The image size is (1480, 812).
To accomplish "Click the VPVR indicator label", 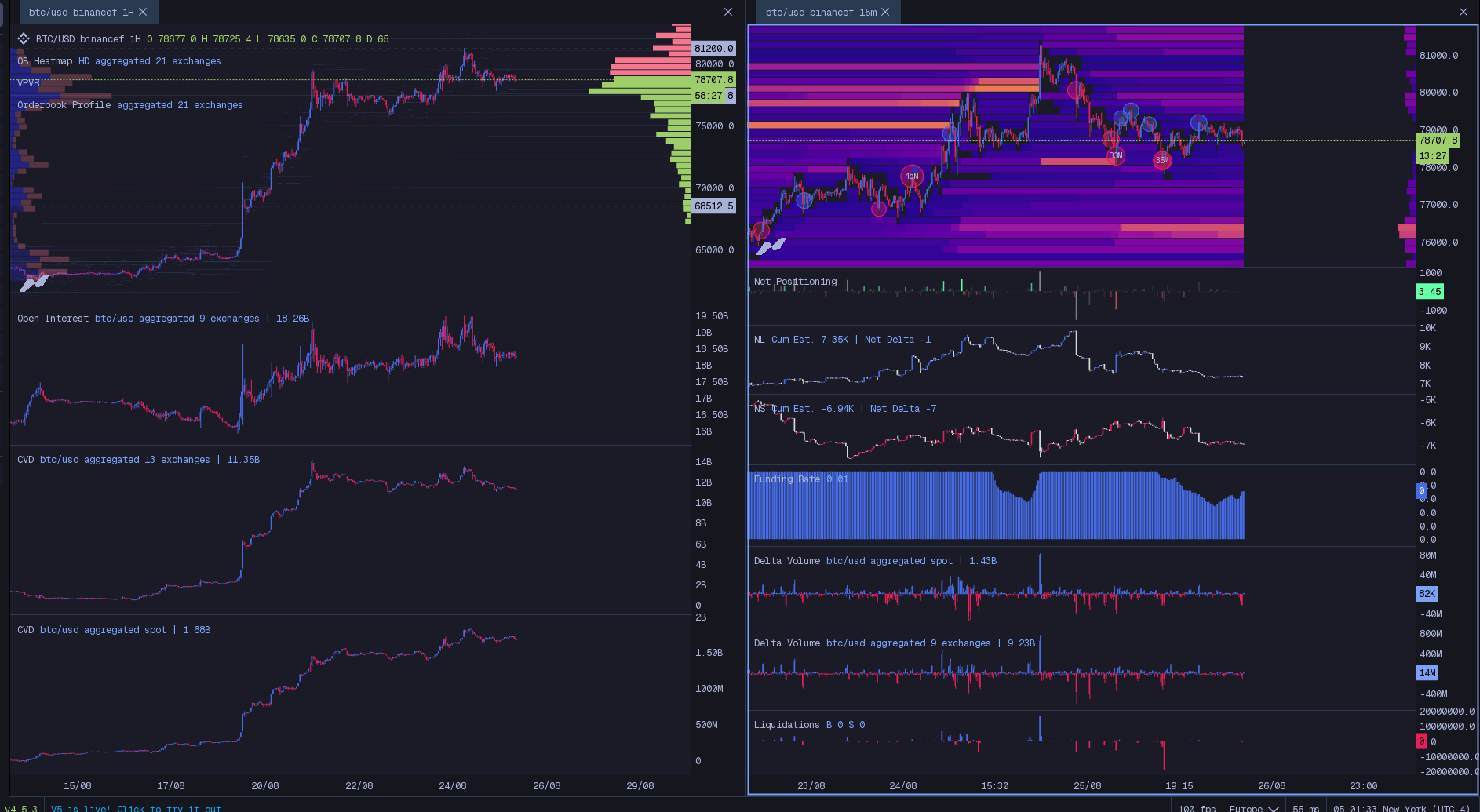I will tap(28, 83).
